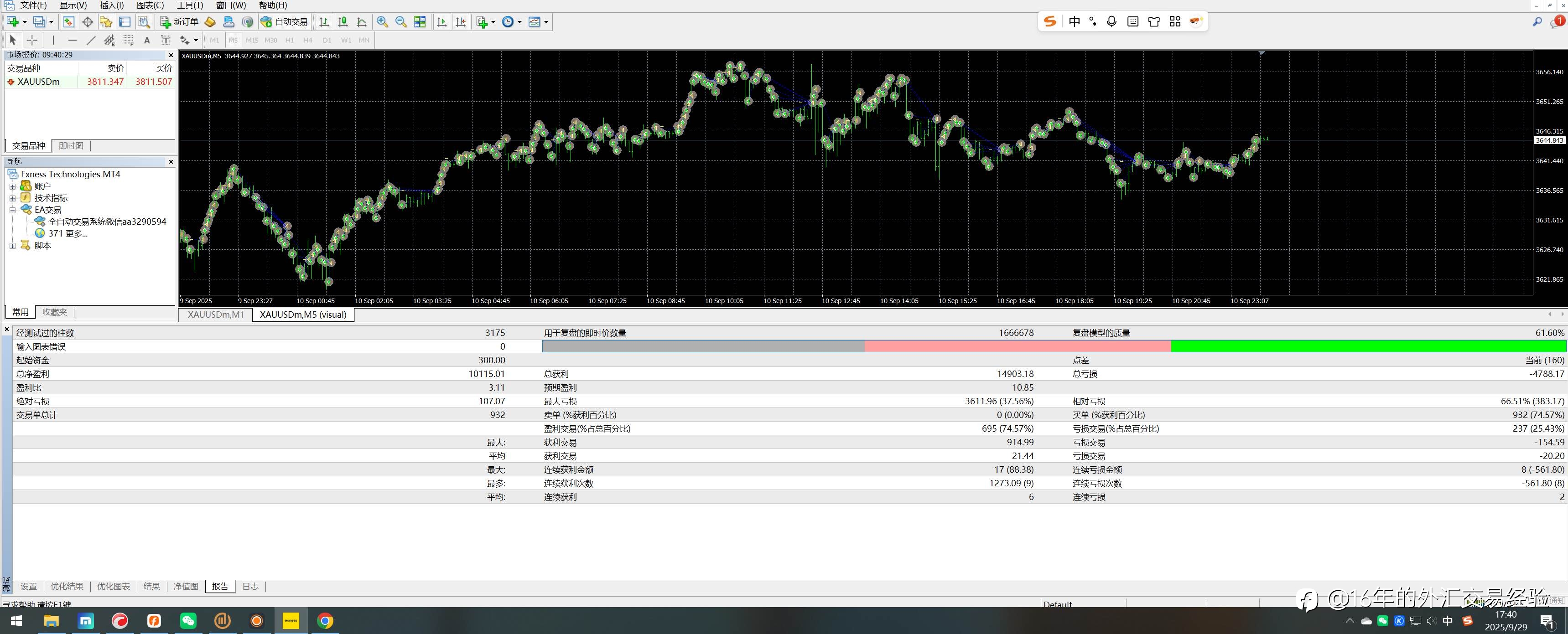Open WeChat from the taskbar
The image size is (1568, 634).
(188, 621)
